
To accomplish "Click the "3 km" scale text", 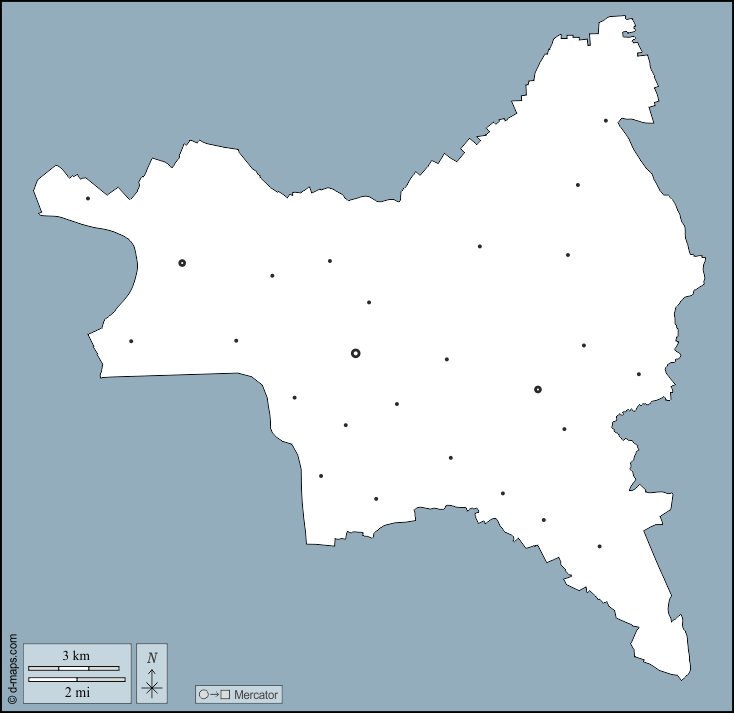I will pos(76,656).
